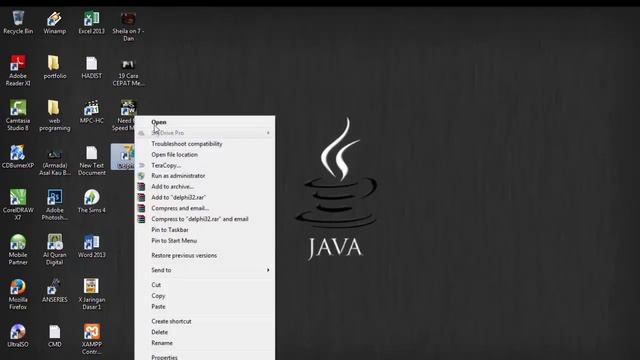Select the (Armada) Asal Kau B... file
This screenshot has width=640, height=360.
(x=54, y=160)
